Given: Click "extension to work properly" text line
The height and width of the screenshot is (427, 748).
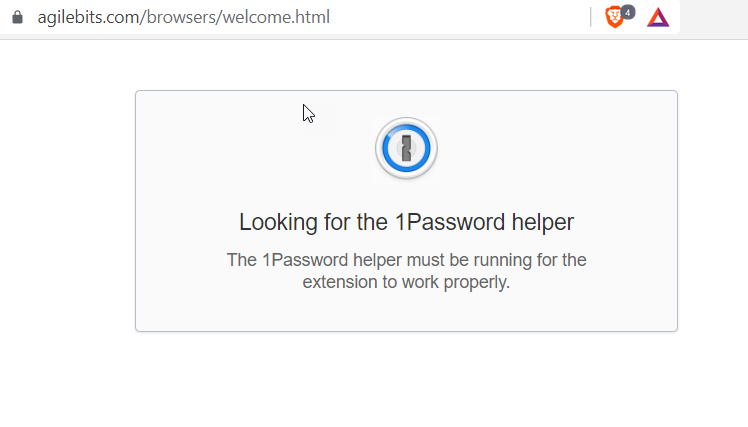Looking at the screenshot, I should click(406, 282).
